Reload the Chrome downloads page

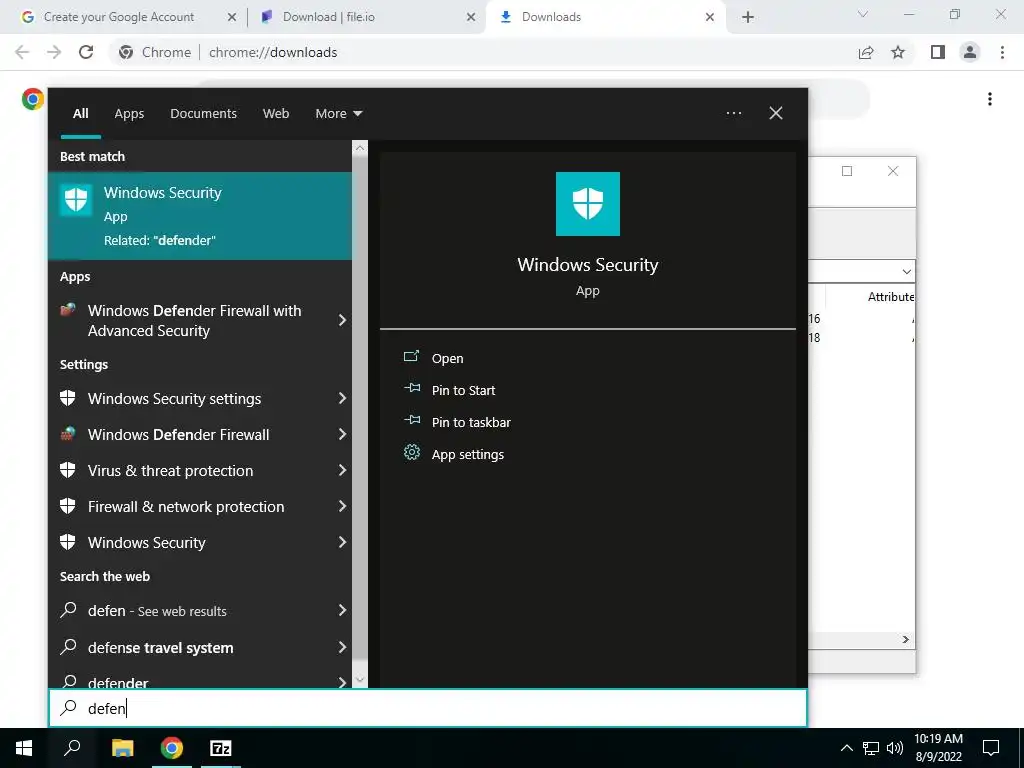tap(86, 52)
